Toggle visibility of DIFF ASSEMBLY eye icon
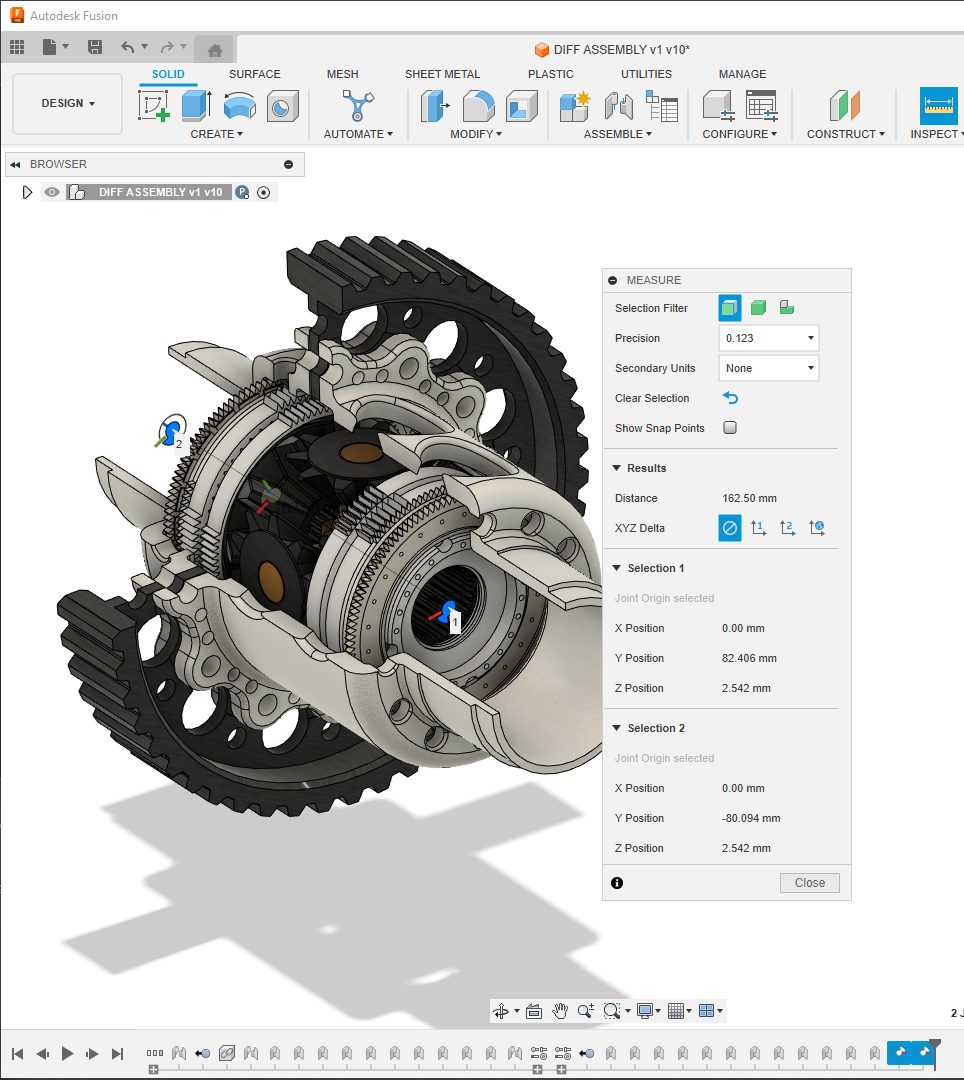This screenshot has height=1080, width=964. tap(52, 192)
